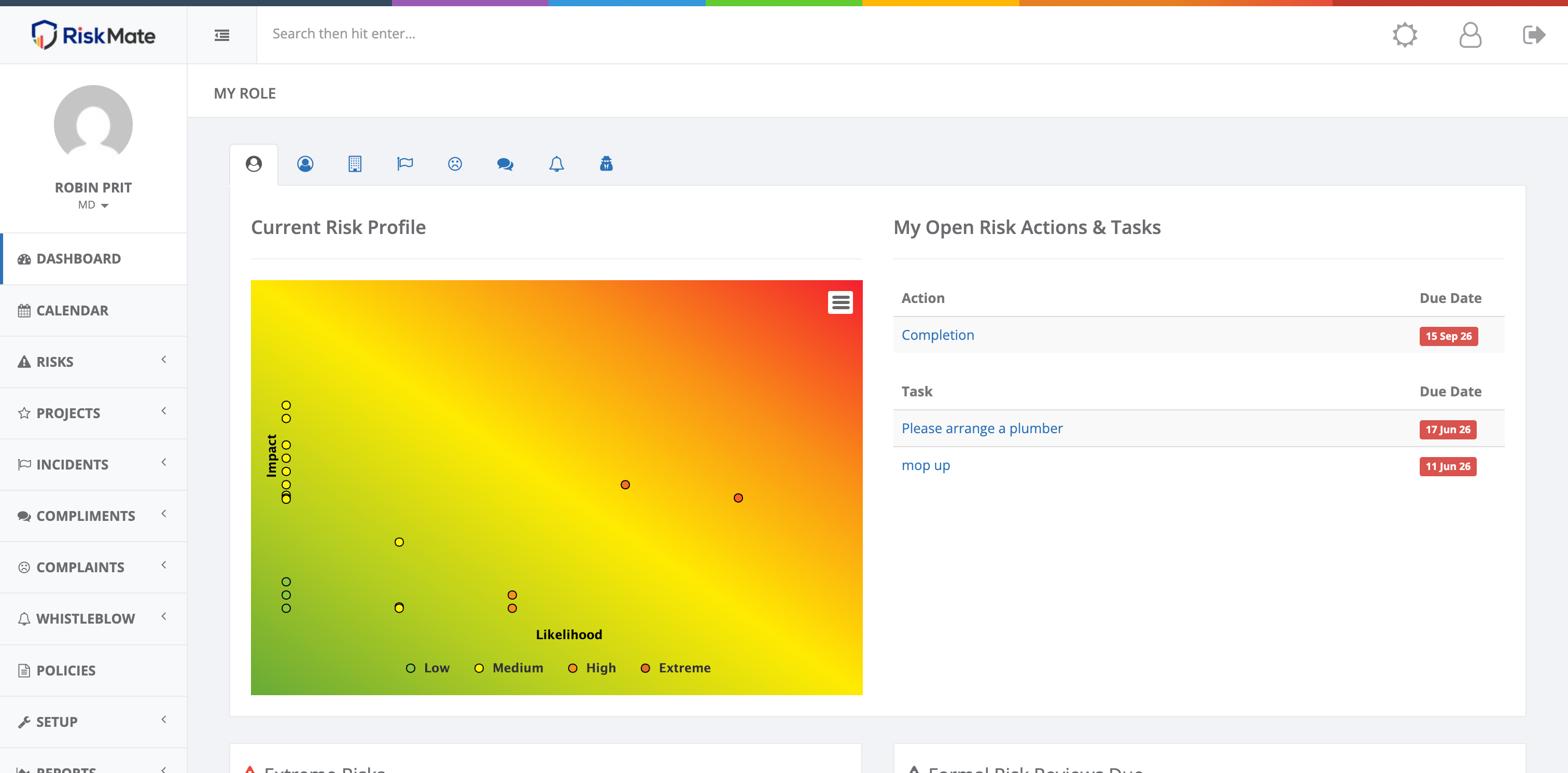This screenshot has height=773, width=1568.
Task: Toggle the Low series in chart legend
Action: click(x=428, y=668)
